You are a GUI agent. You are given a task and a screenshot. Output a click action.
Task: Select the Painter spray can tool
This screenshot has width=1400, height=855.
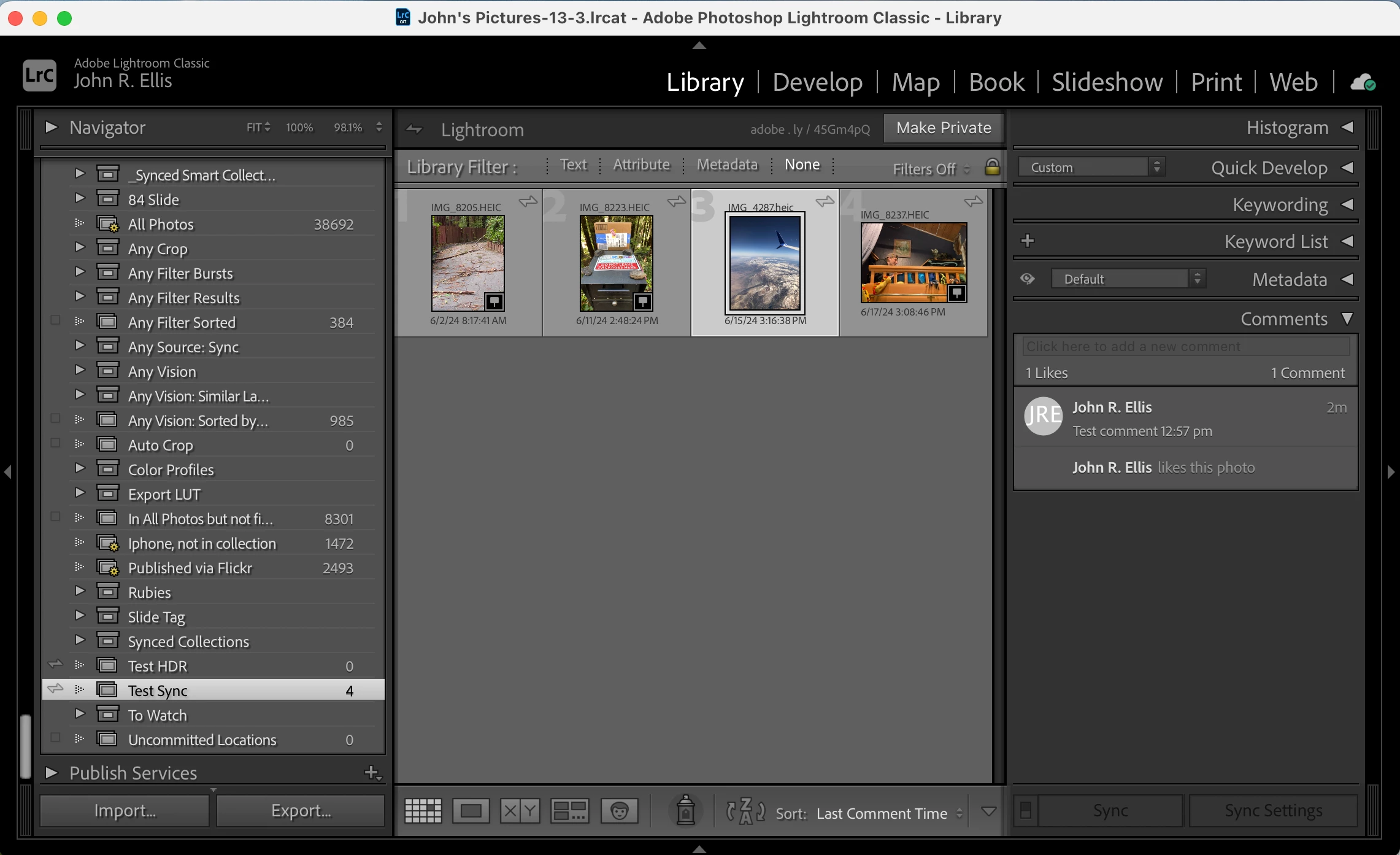(685, 810)
